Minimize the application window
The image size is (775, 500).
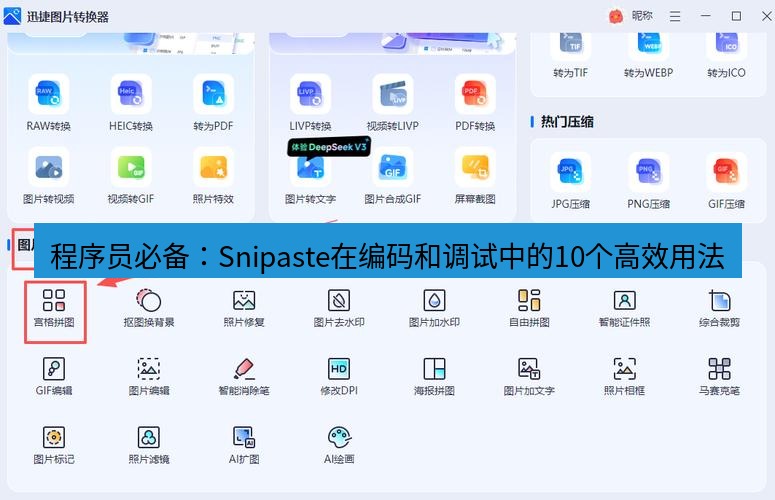706,16
